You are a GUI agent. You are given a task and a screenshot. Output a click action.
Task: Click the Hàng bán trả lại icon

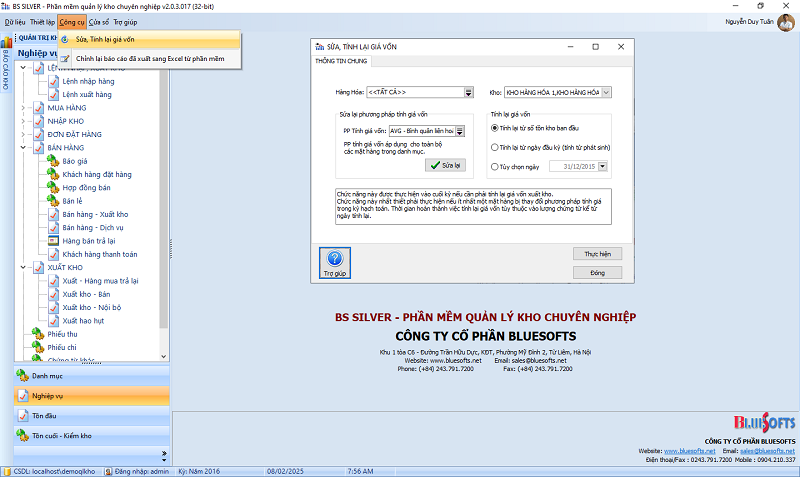(54, 241)
